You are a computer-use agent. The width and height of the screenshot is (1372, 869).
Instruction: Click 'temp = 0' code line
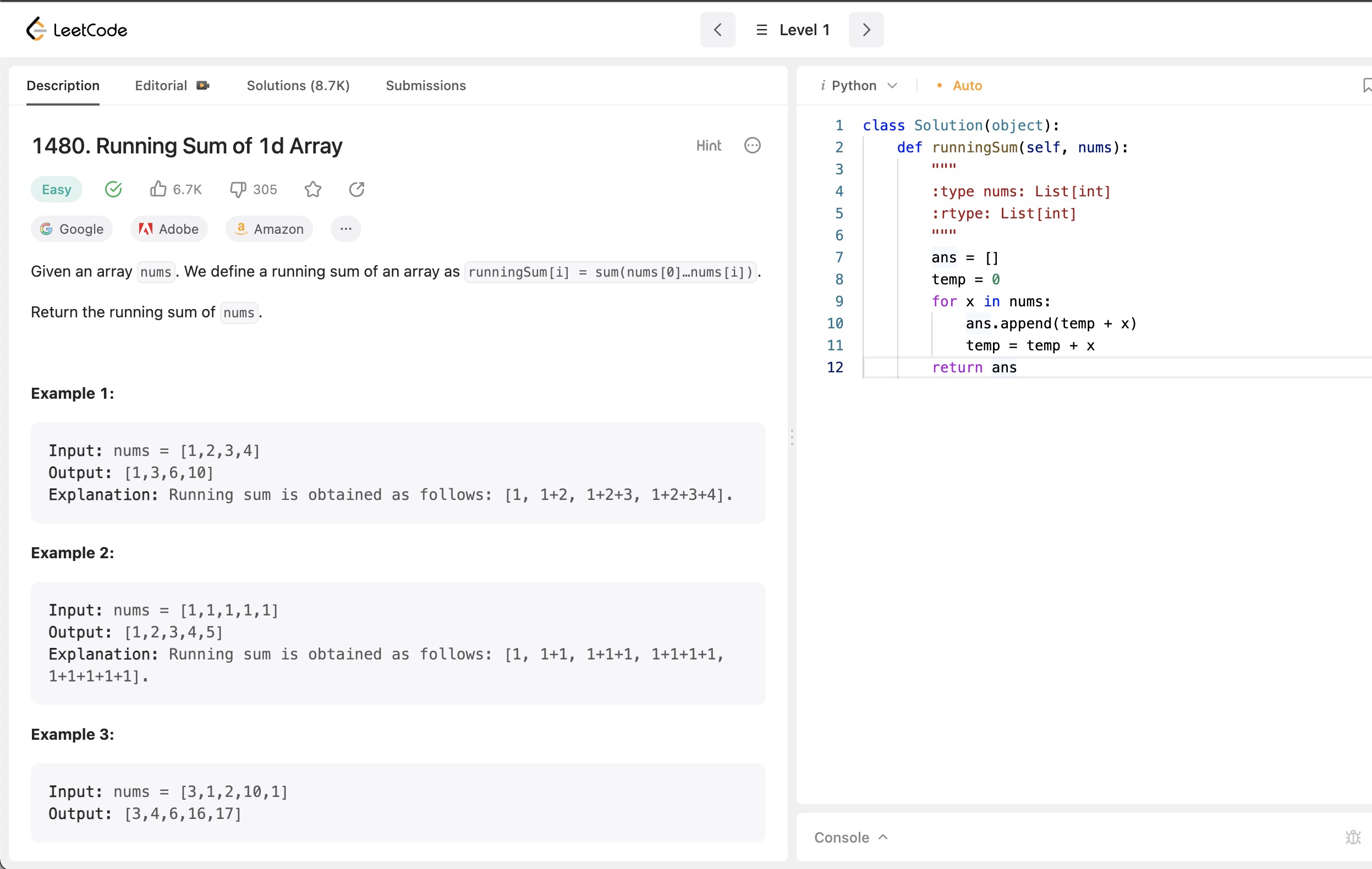click(965, 279)
